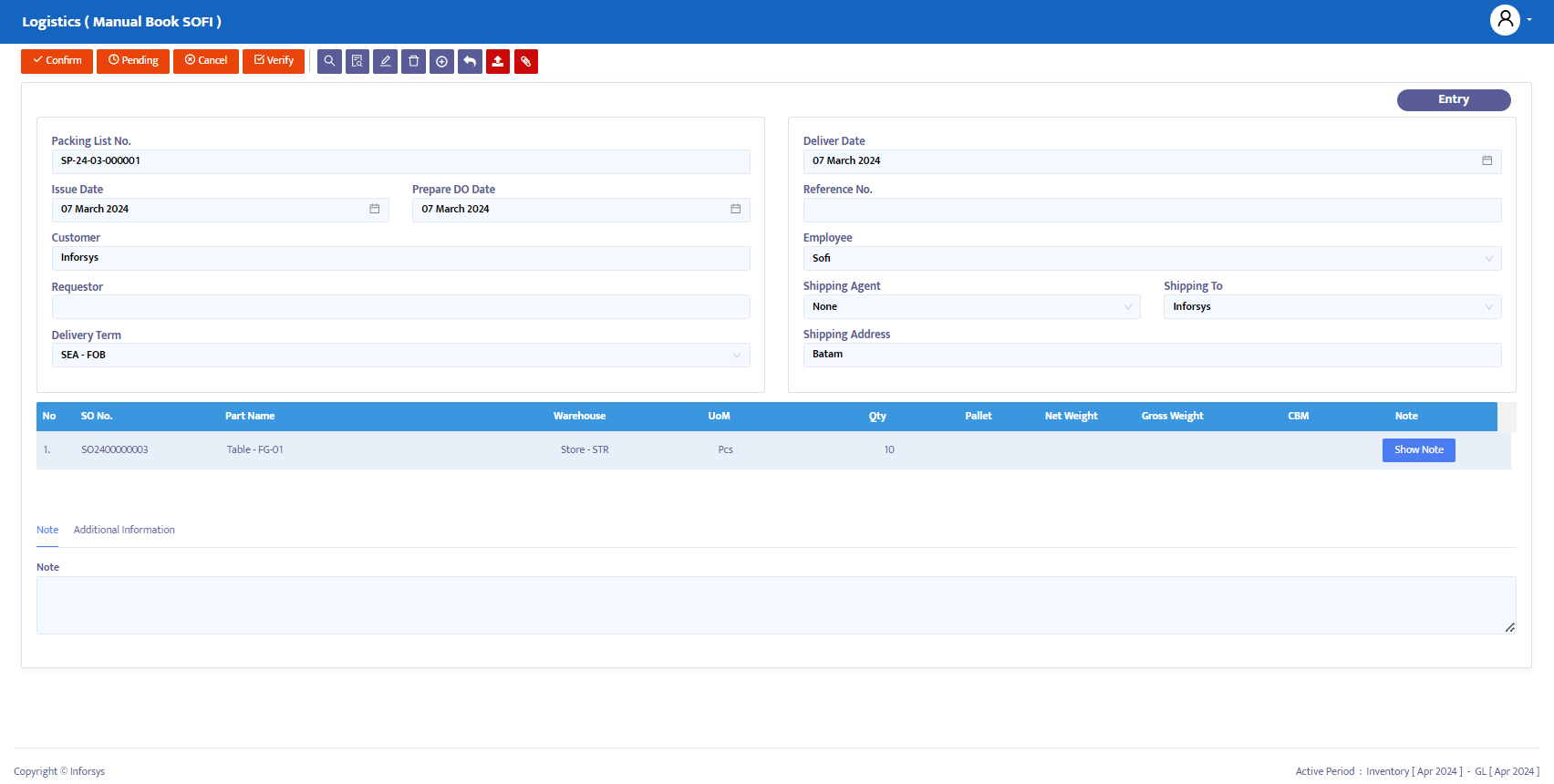Click the Prepare DO Date field value
This screenshot has height=784, width=1554.
click(455, 209)
